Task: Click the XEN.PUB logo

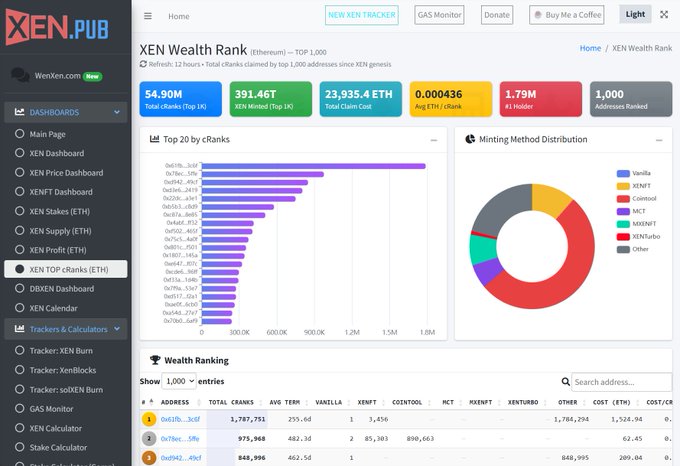Action: click(57, 27)
